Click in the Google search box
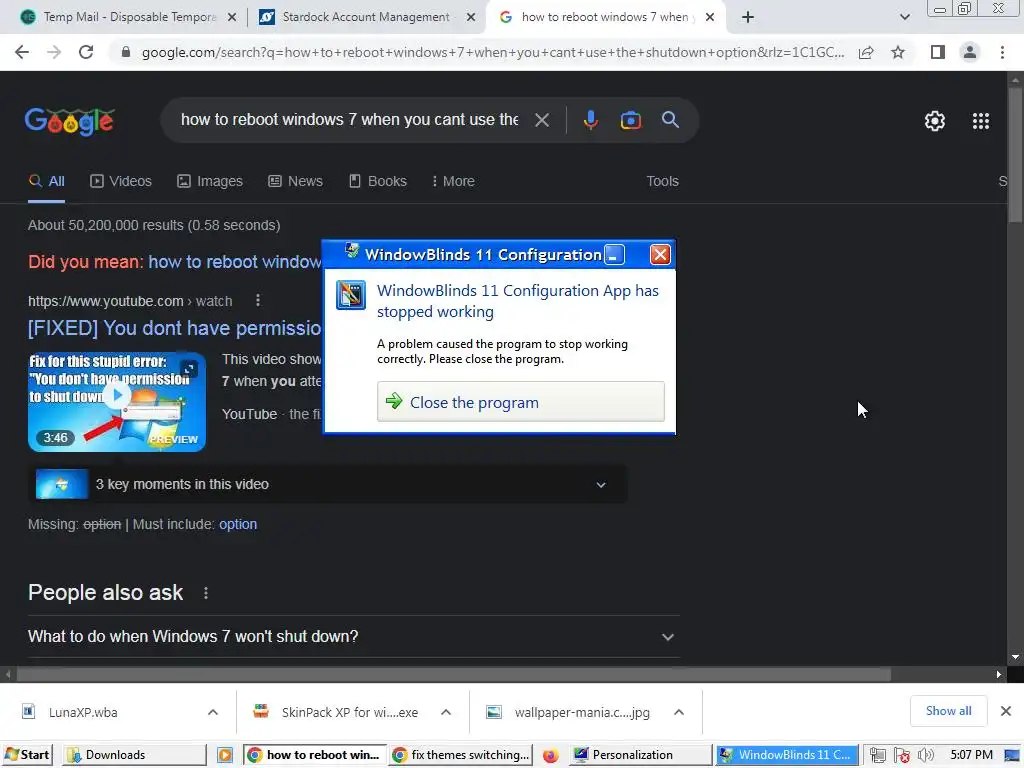Viewport: 1024px width, 768px height. (x=349, y=120)
